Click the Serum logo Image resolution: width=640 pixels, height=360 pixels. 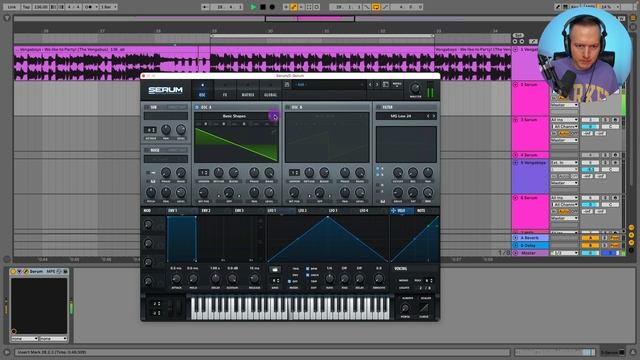(x=165, y=90)
